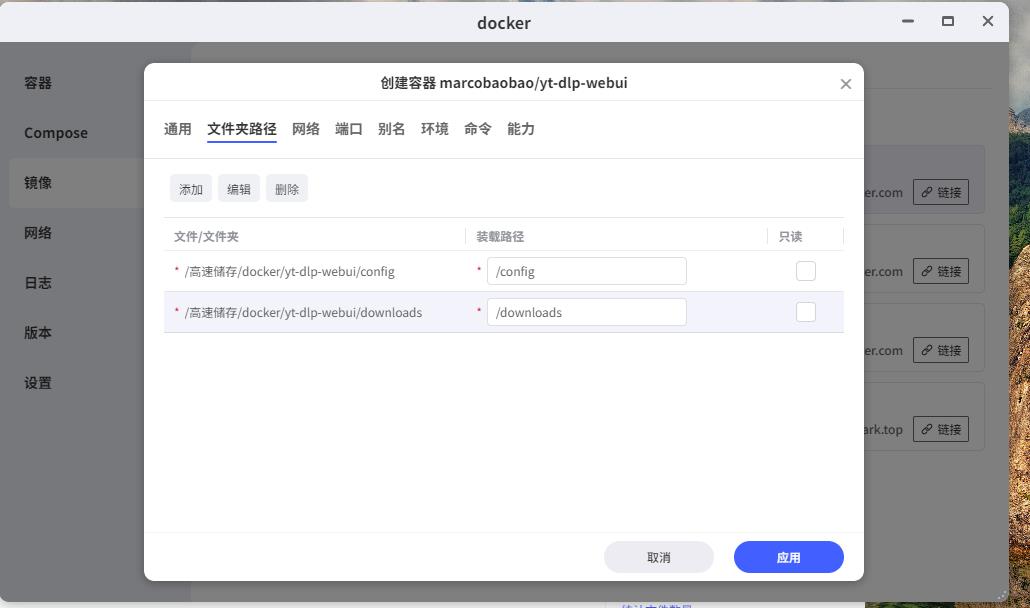
Task: Apply settings with 应用 button
Action: pyautogui.click(x=788, y=557)
